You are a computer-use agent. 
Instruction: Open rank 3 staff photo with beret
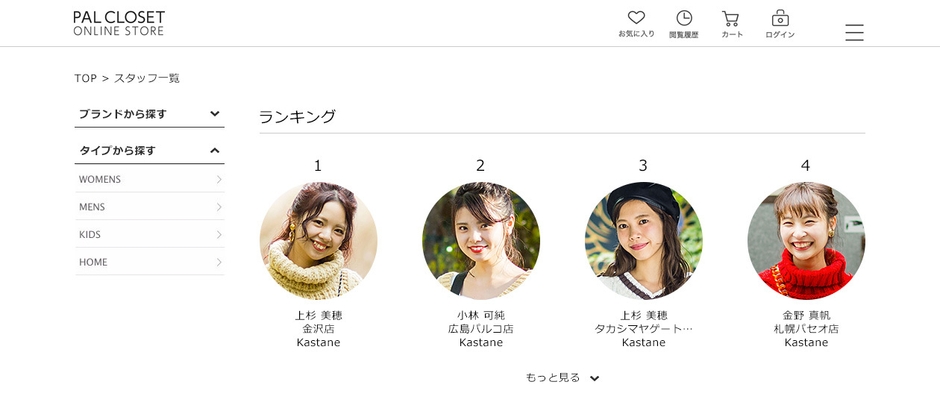coord(643,240)
